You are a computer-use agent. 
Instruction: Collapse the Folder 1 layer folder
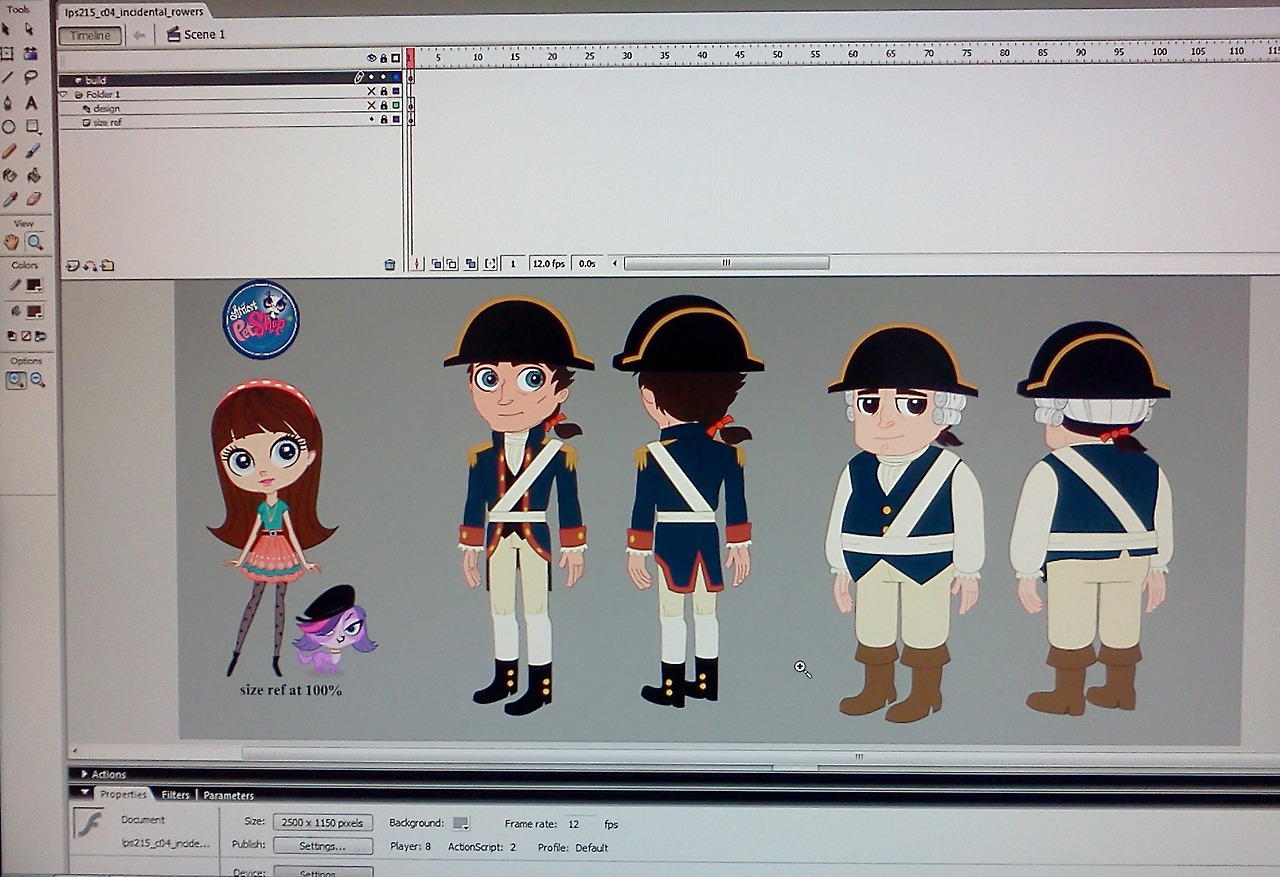click(x=64, y=94)
